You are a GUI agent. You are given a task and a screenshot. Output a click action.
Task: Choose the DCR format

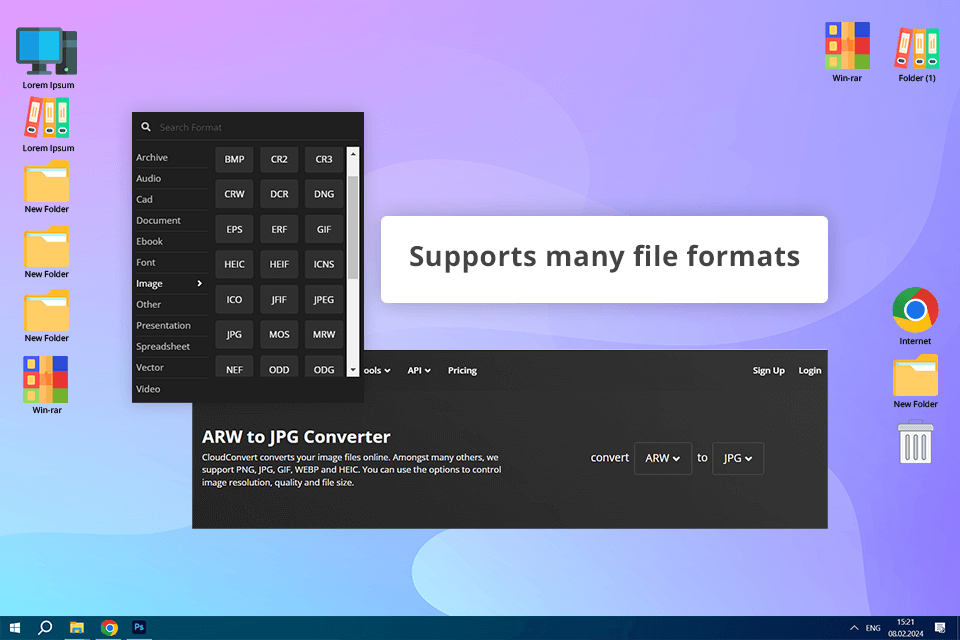[x=279, y=194]
